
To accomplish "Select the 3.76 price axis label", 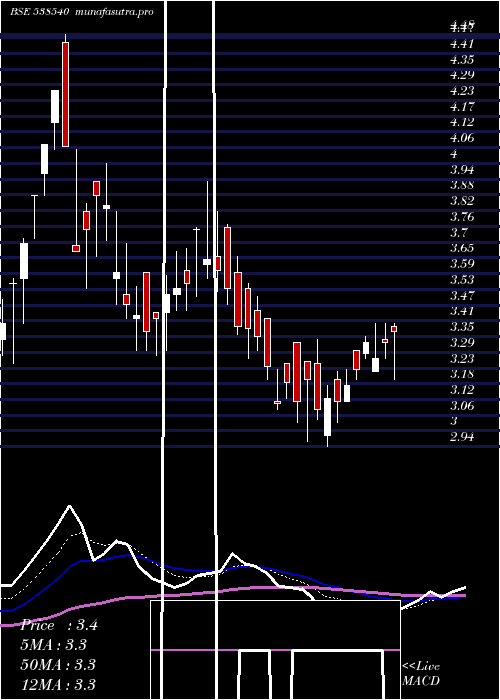I will click(x=462, y=217).
